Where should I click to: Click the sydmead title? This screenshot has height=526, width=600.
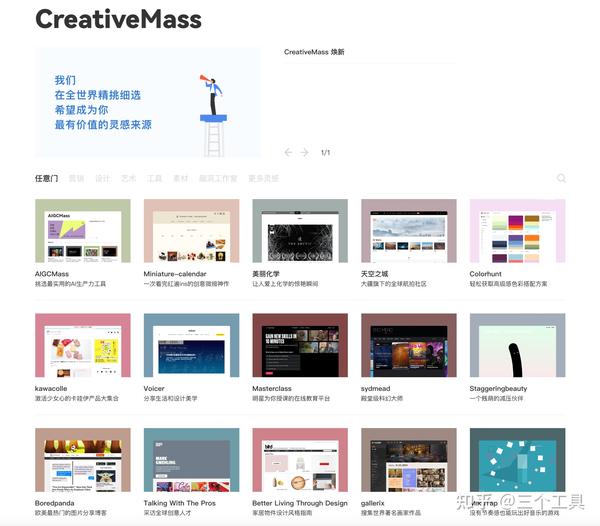click(x=375, y=388)
